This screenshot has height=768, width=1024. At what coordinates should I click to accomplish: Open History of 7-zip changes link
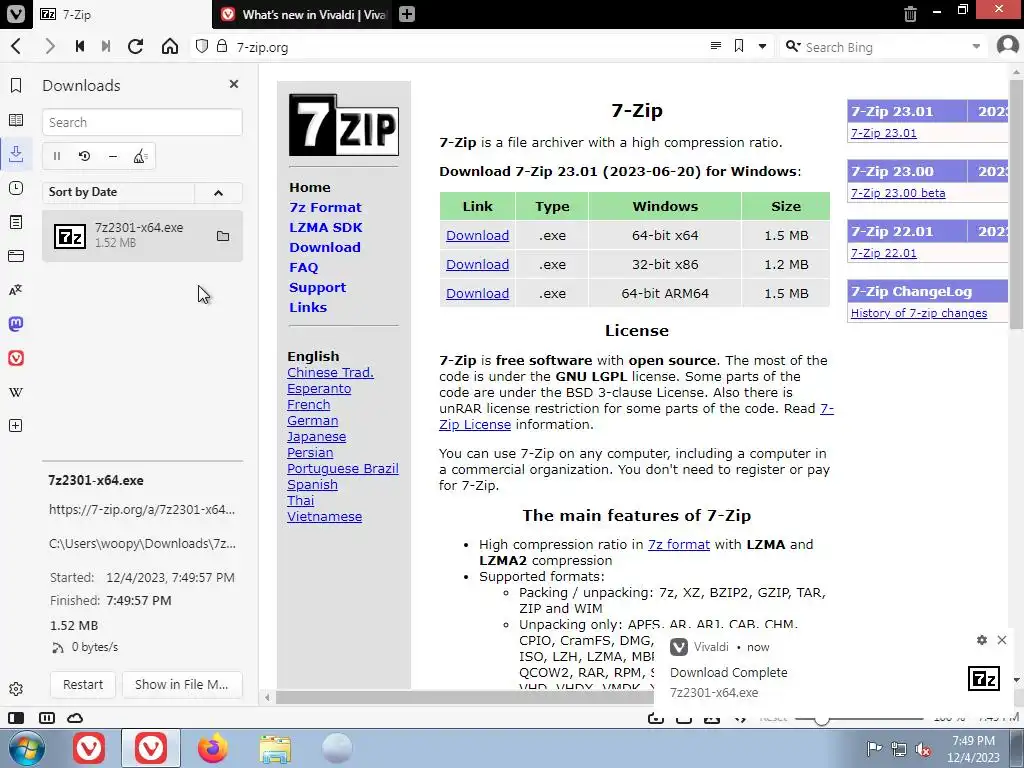click(919, 313)
